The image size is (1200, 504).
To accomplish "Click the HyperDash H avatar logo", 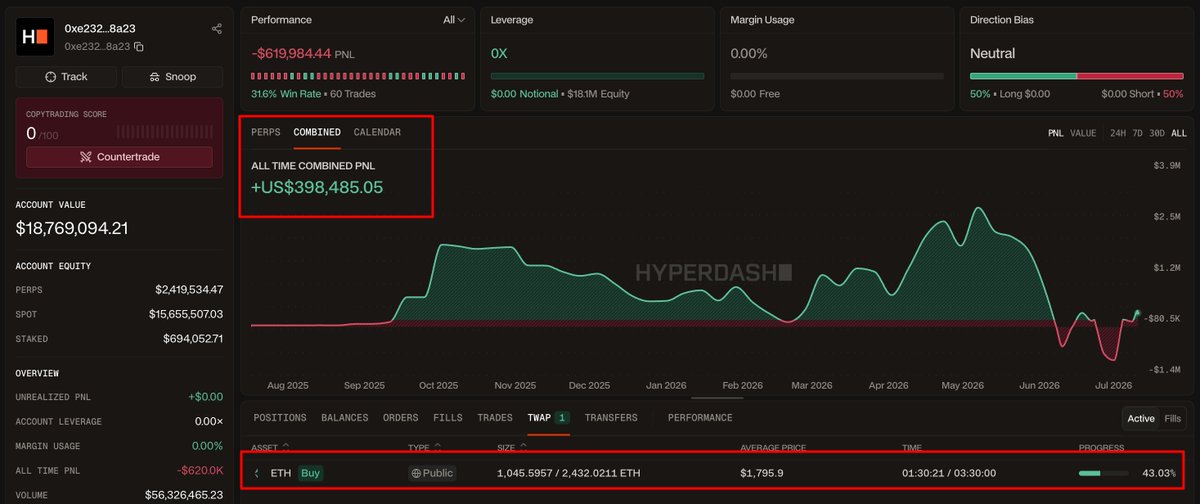I will (x=36, y=37).
